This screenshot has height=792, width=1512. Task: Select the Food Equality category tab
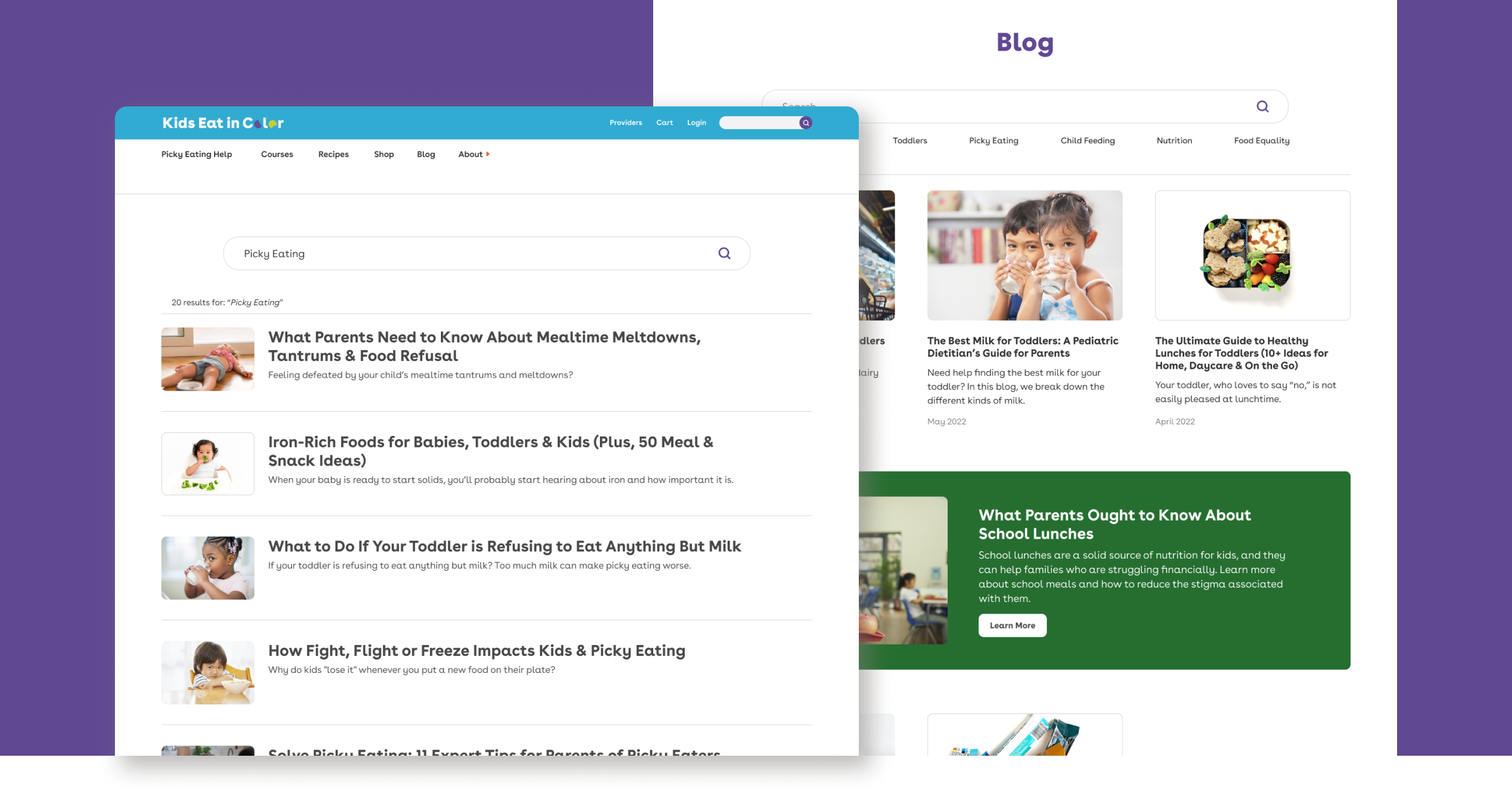[x=1262, y=140]
